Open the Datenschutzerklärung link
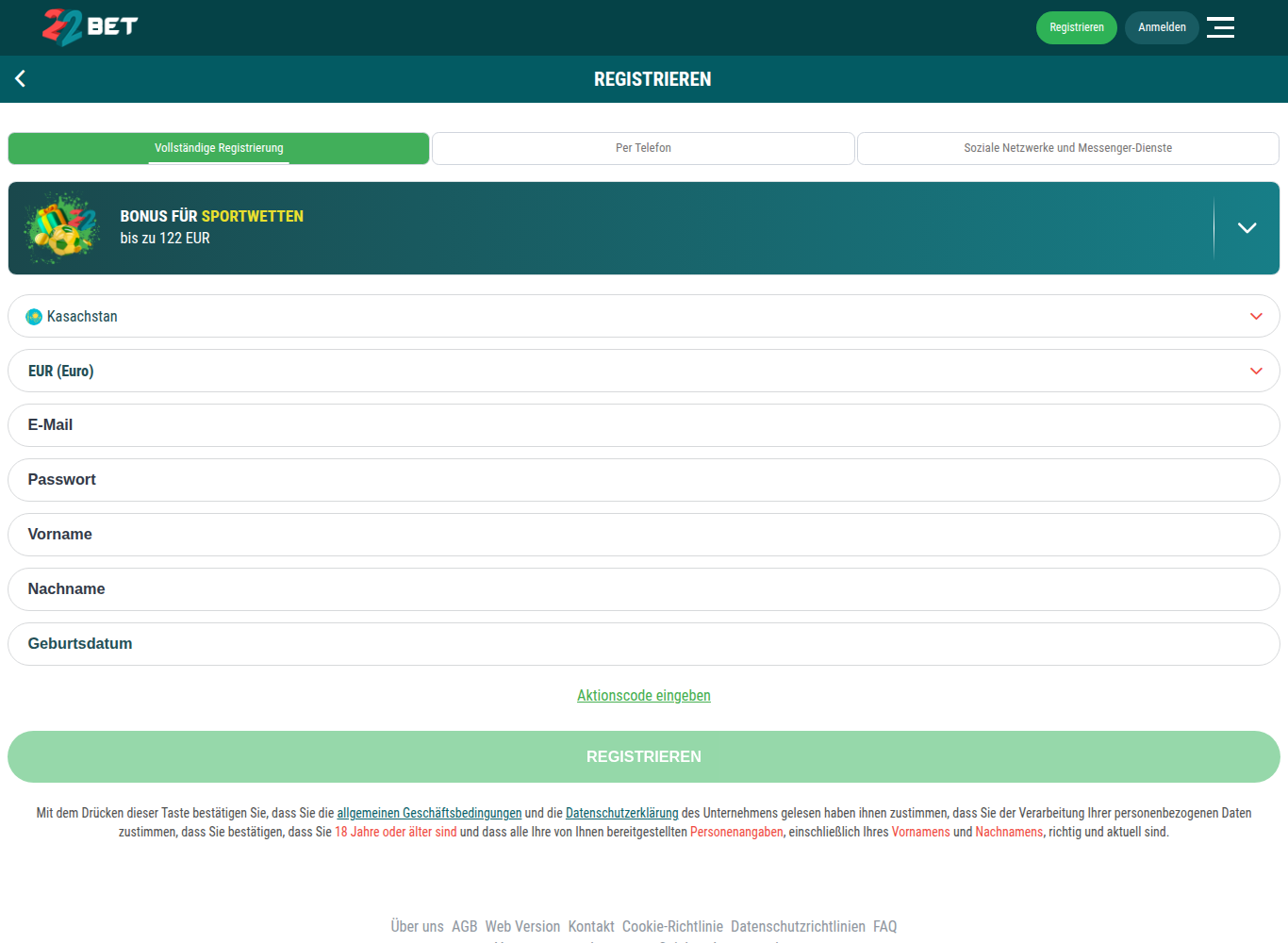 (622, 813)
